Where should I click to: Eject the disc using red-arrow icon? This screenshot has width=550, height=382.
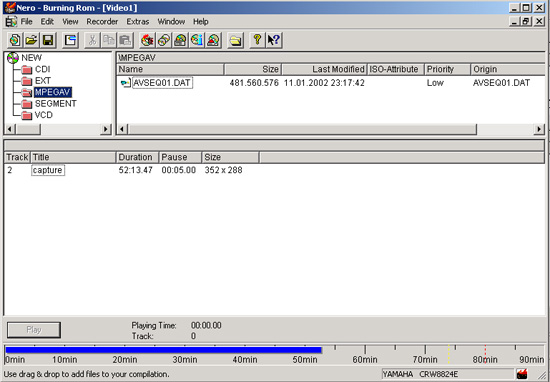coord(213,40)
